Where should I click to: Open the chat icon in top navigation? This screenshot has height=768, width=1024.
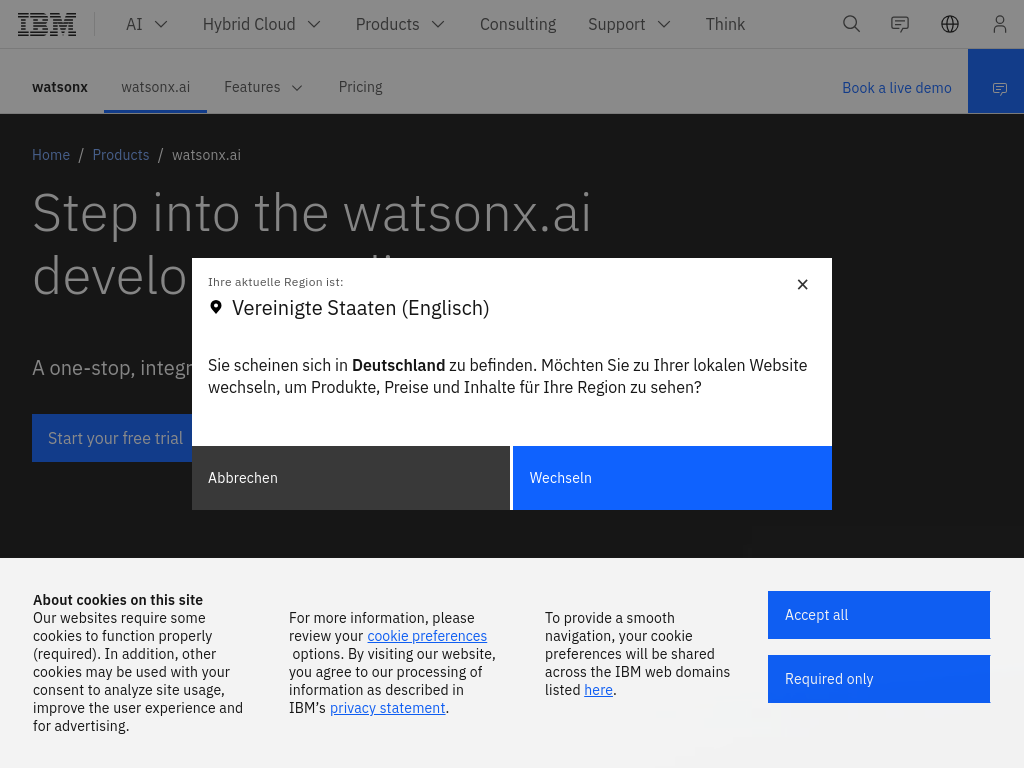coord(900,24)
